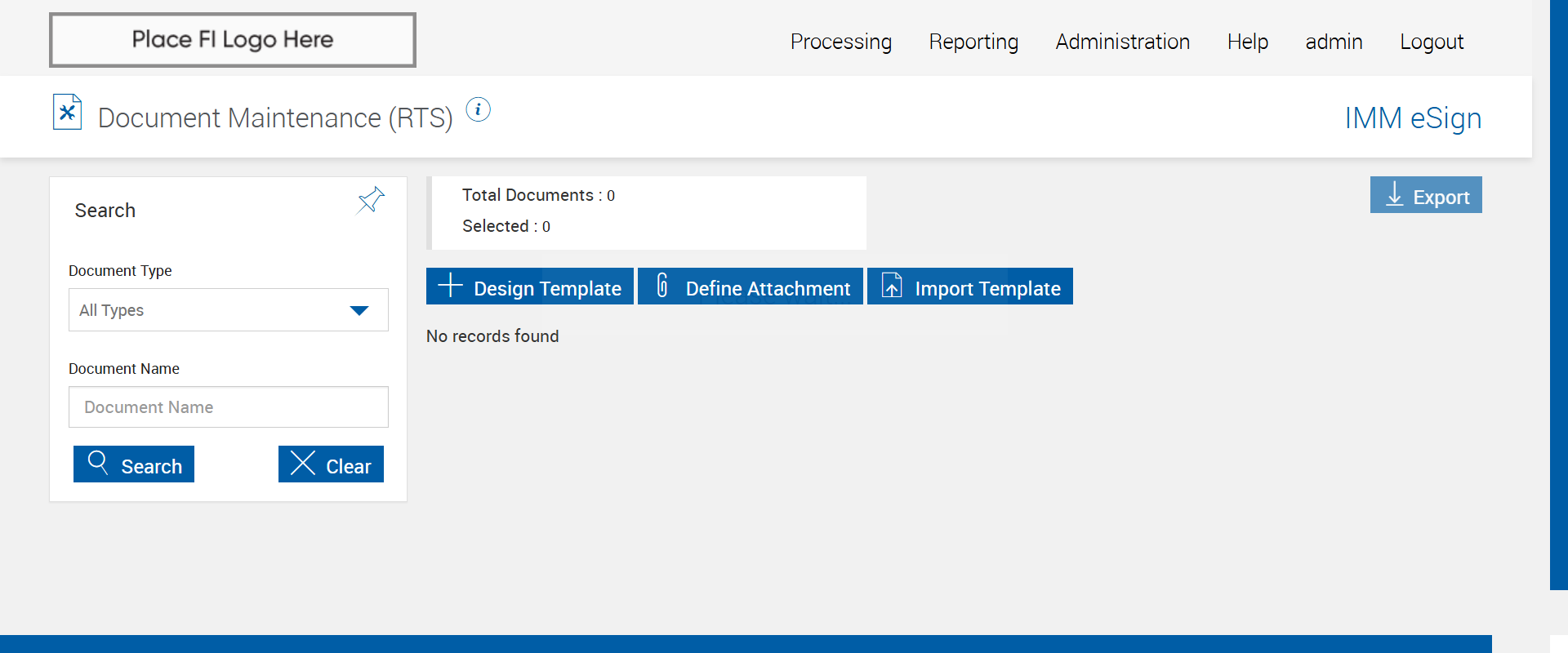Click the plus icon on Design Template
Image resolution: width=1568 pixels, height=653 pixels.
(x=450, y=286)
